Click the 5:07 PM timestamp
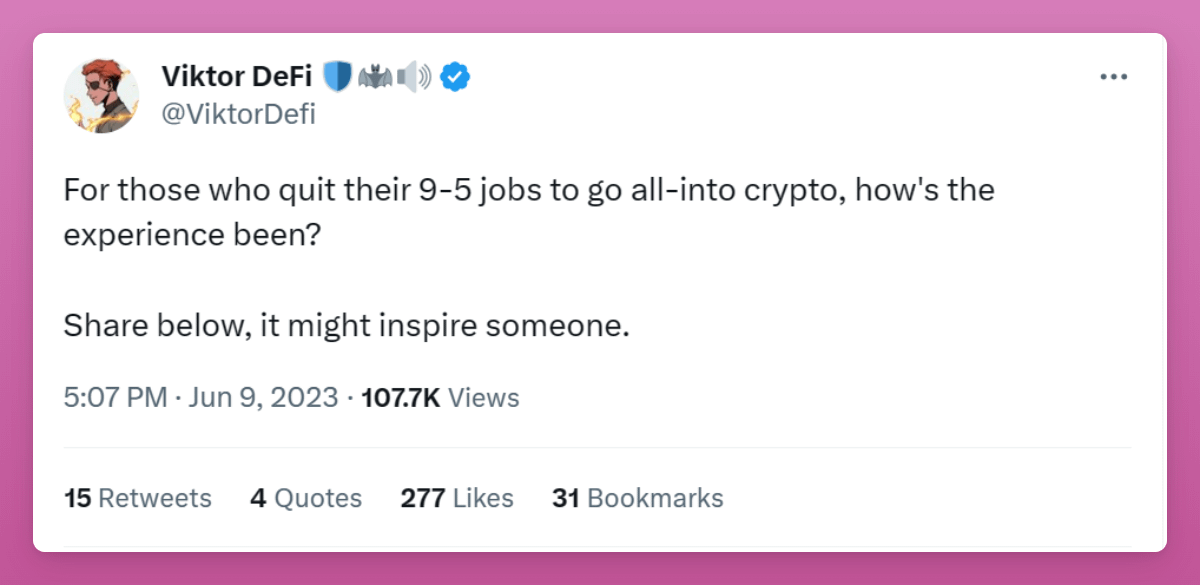Screen dimensions: 1200x585 tap(114, 397)
